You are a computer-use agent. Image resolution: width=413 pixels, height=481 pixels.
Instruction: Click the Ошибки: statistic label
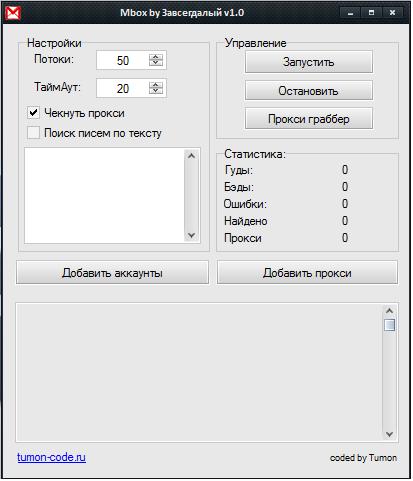click(x=245, y=204)
